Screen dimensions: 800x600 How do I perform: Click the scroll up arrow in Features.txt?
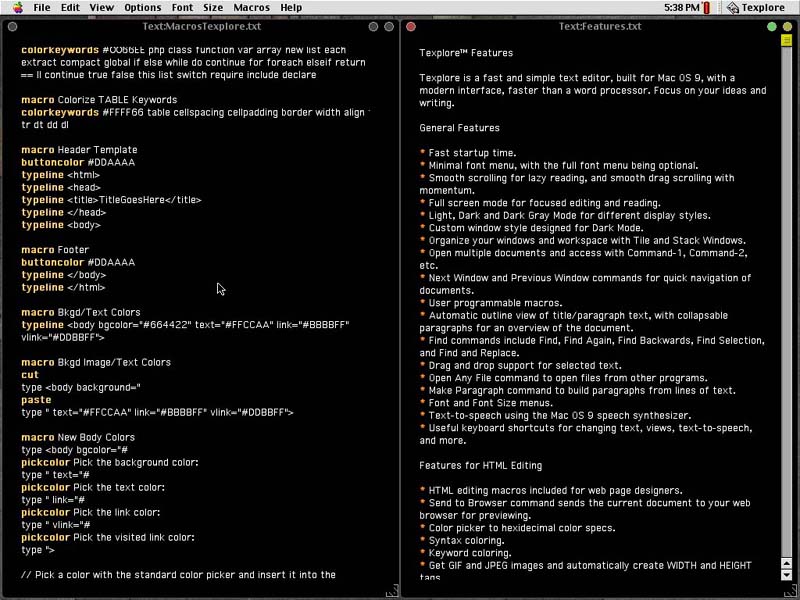[786, 563]
